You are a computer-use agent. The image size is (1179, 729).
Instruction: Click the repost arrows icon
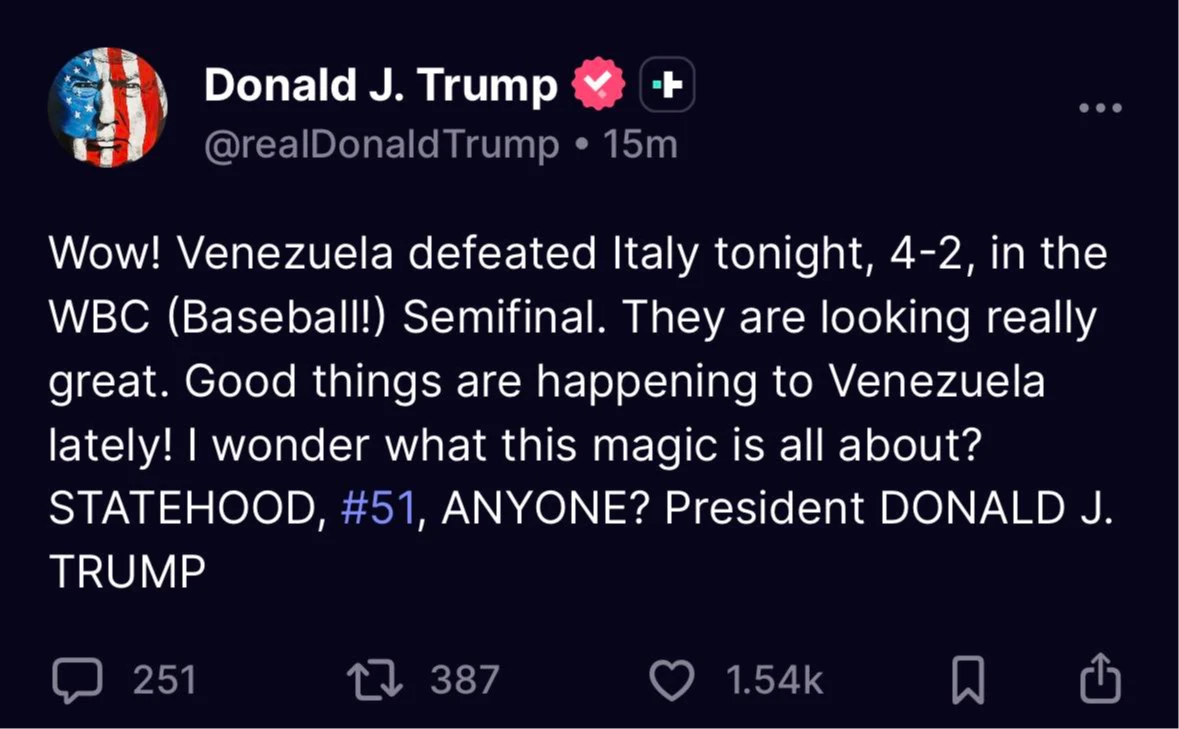tap(375, 680)
